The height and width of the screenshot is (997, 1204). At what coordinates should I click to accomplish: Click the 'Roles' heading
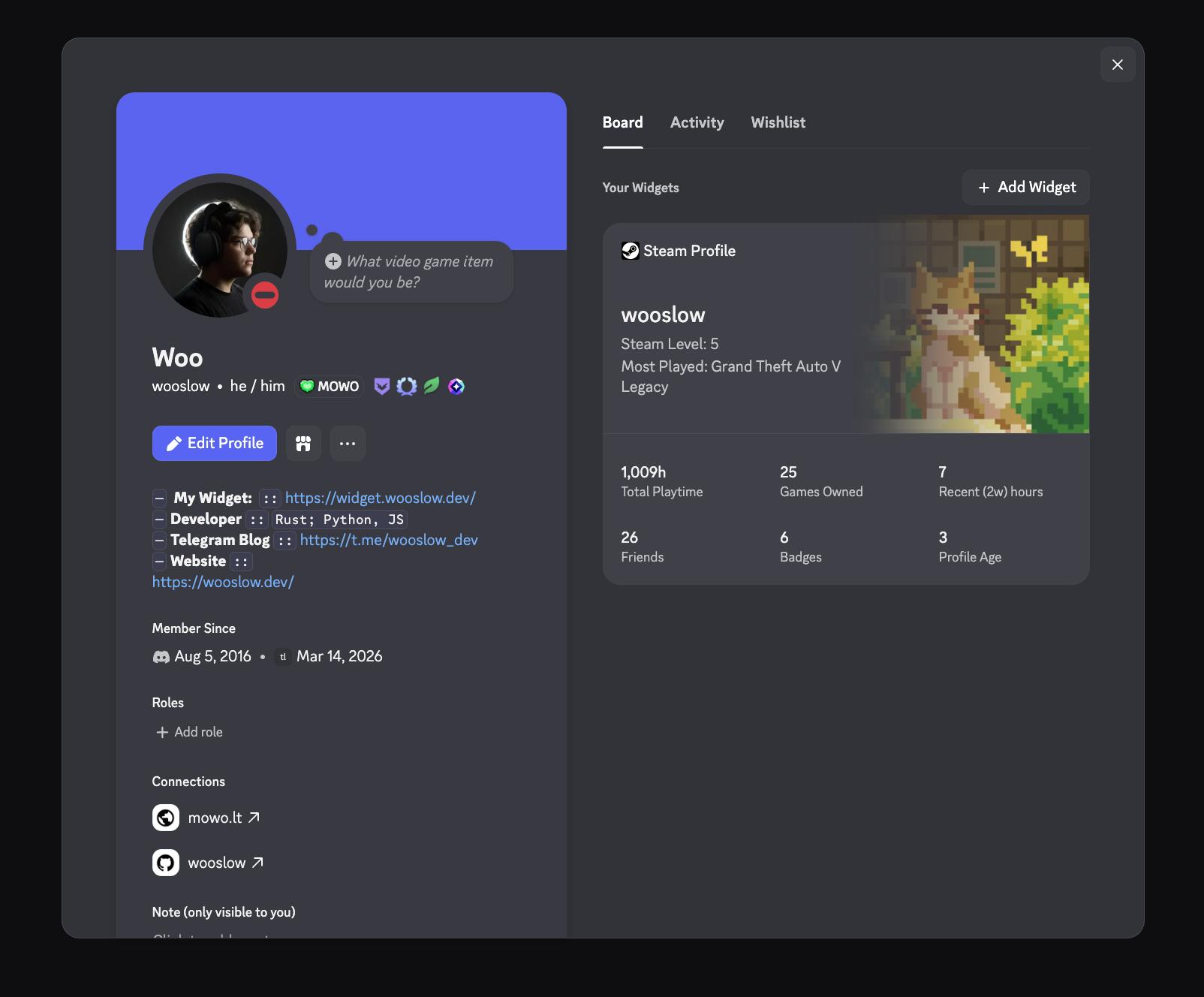point(167,703)
